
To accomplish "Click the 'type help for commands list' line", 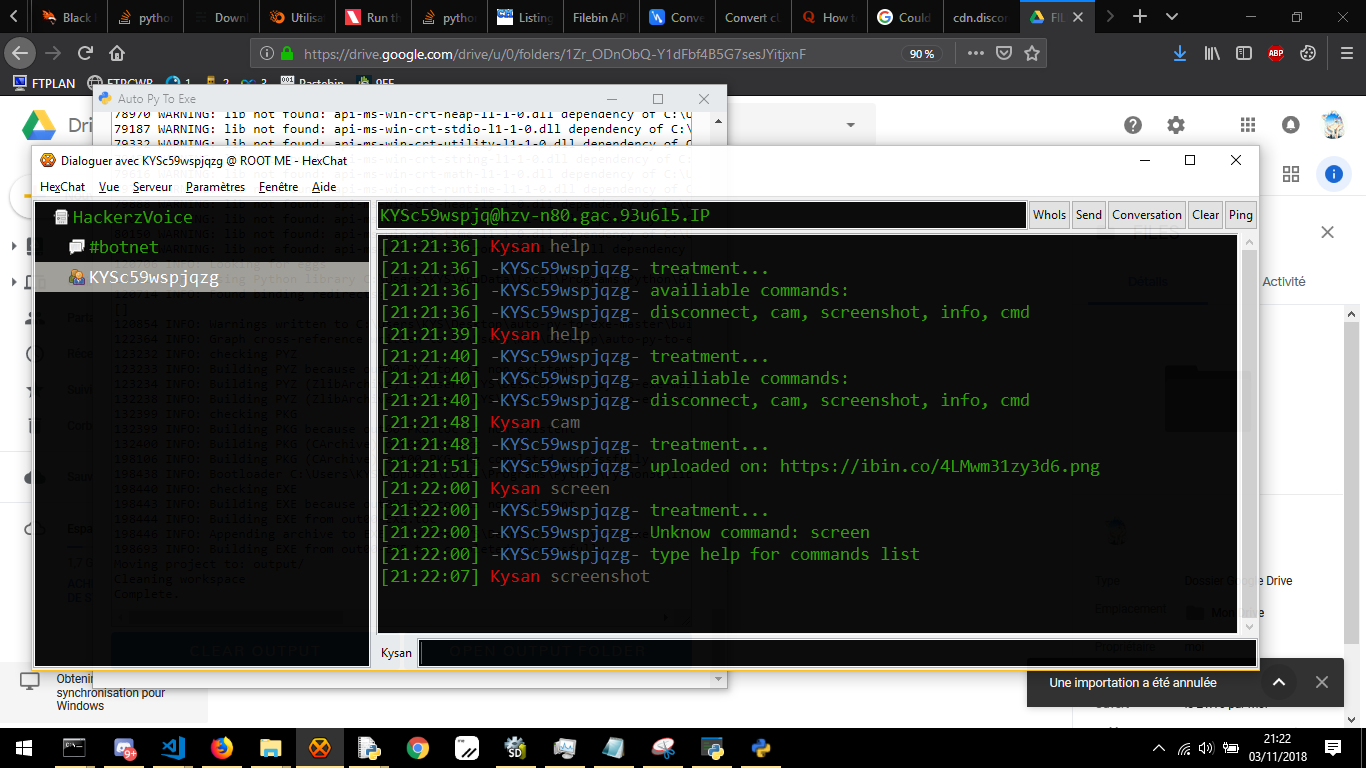I will (785, 554).
